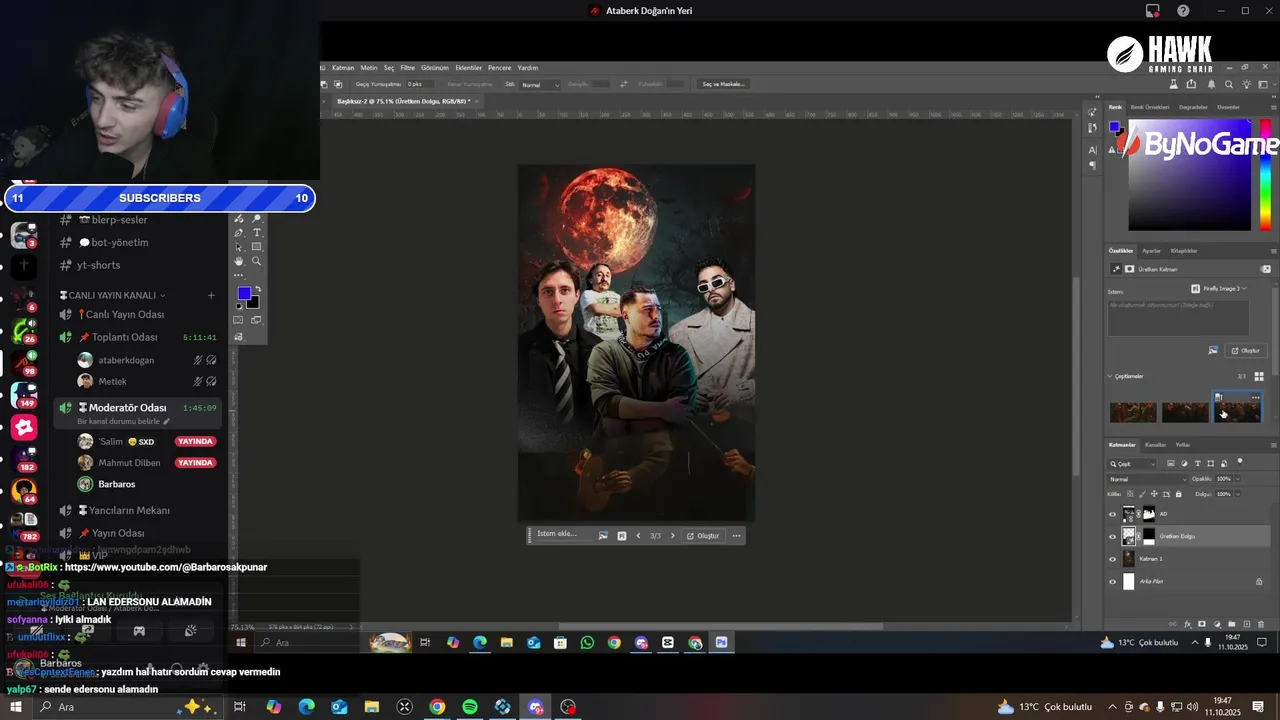Screen dimensions: 1280x720
Task: Toggle the layer filter on/off switch
Action: (1240, 462)
